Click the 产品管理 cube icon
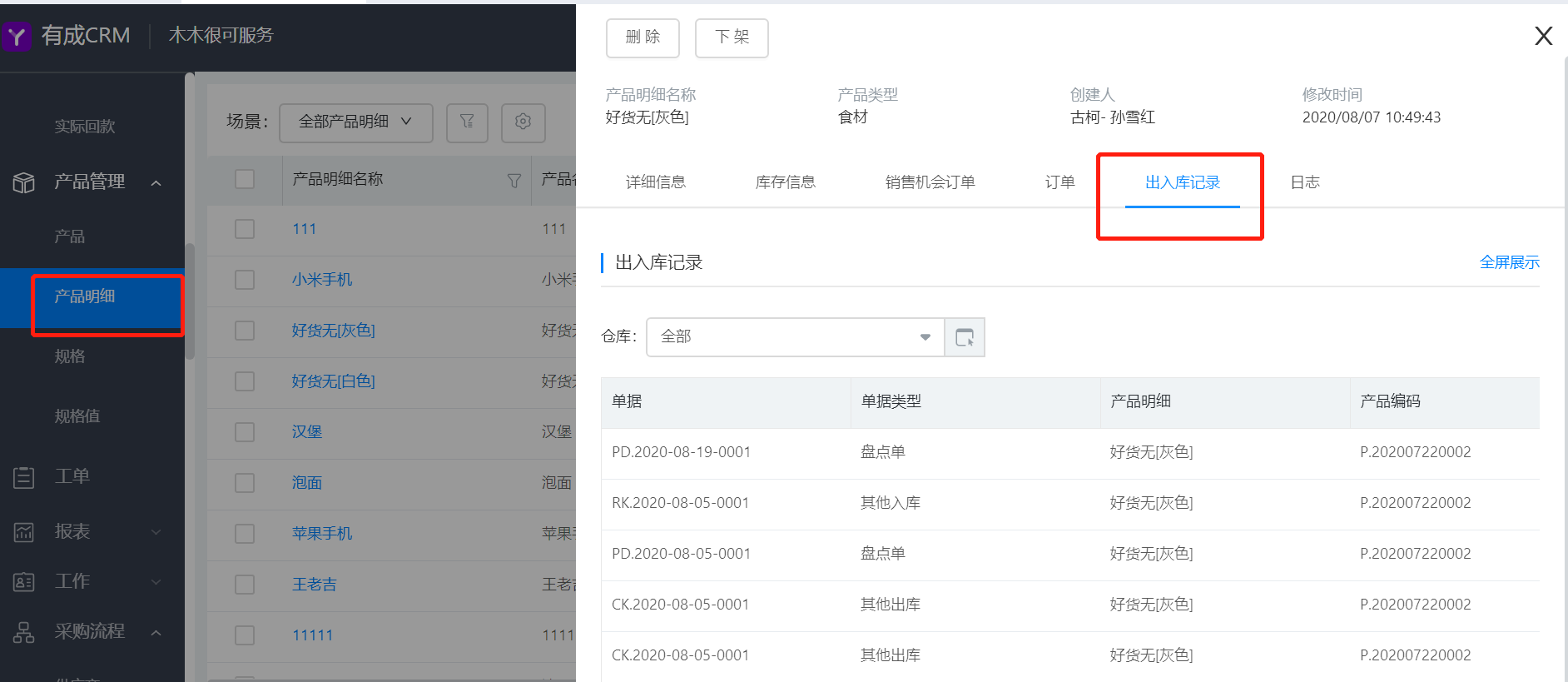This screenshot has height=682, width=1568. point(24,182)
